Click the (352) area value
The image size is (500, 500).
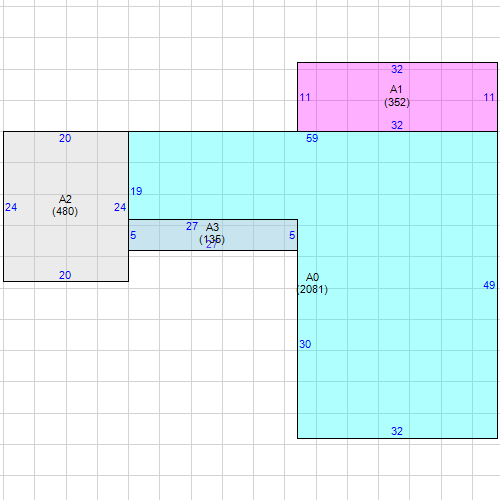click(x=397, y=102)
